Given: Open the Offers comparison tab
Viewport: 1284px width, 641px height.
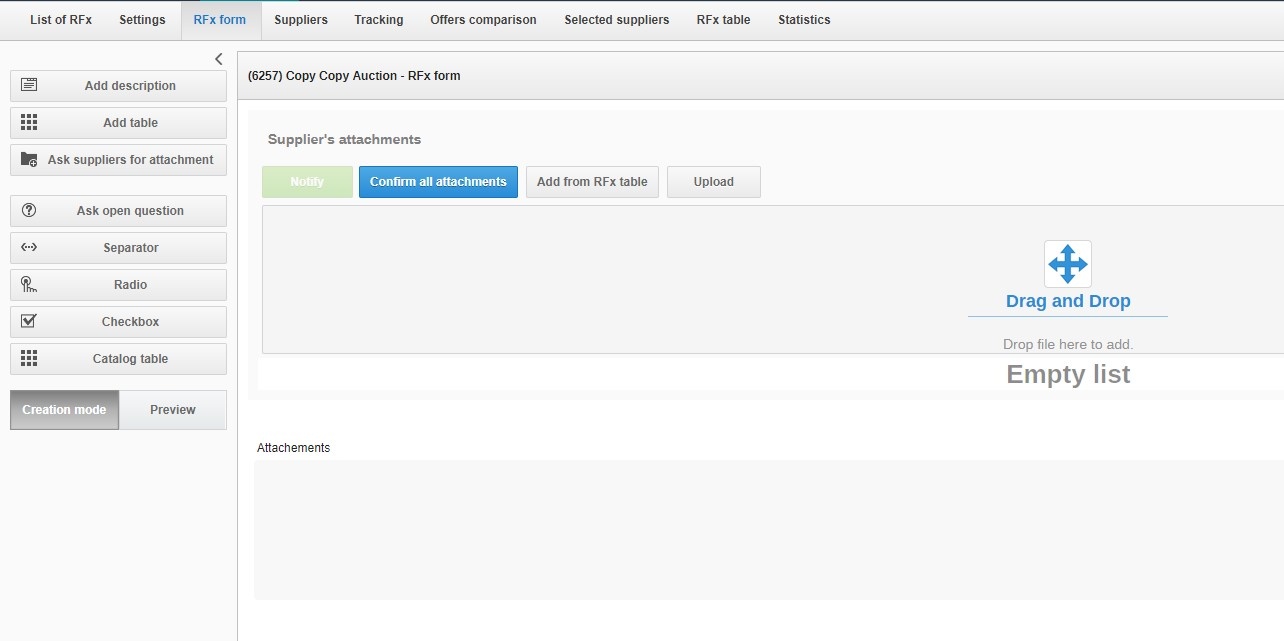Looking at the screenshot, I should [x=483, y=20].
